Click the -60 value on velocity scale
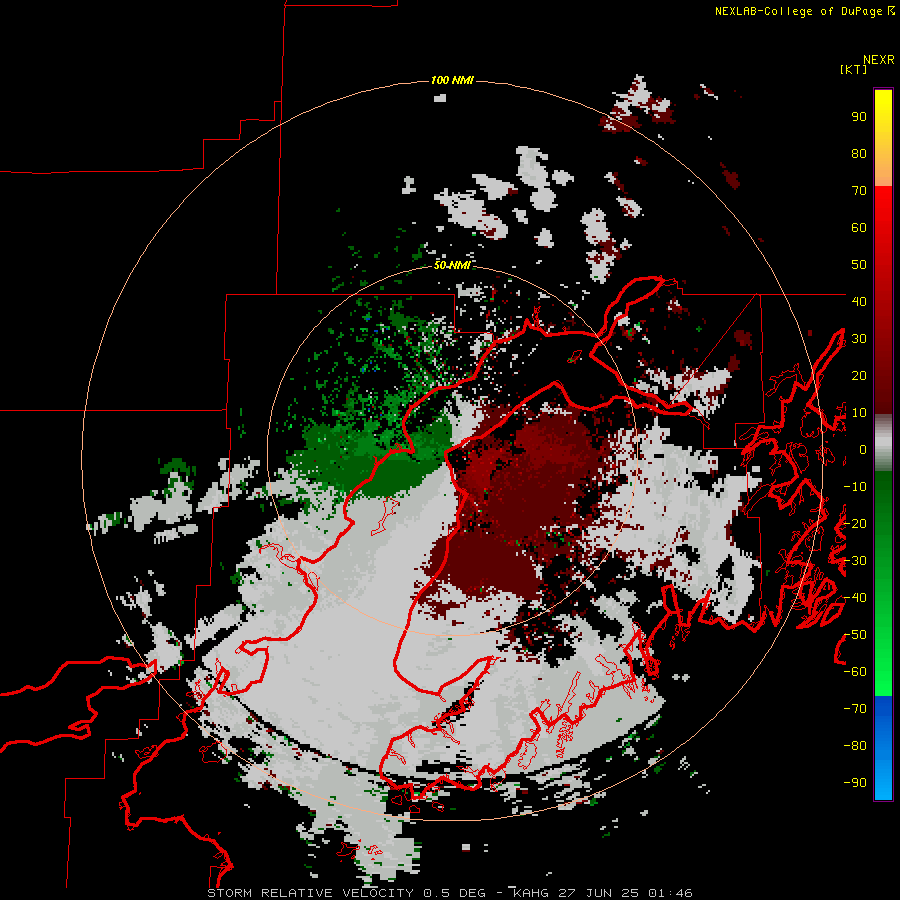The width and height of the screenshot is (900, 900). coord(855,672)
